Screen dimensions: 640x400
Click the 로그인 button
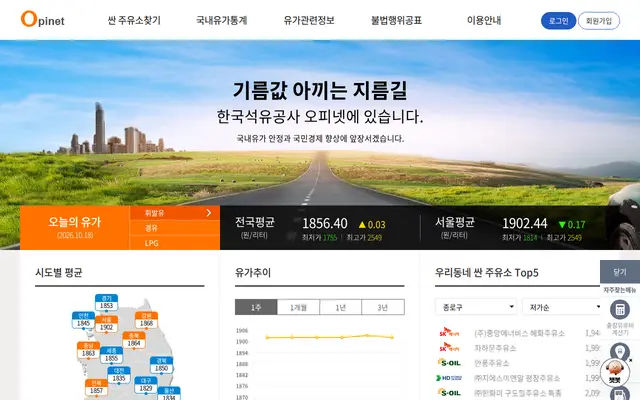pos(558,21)
